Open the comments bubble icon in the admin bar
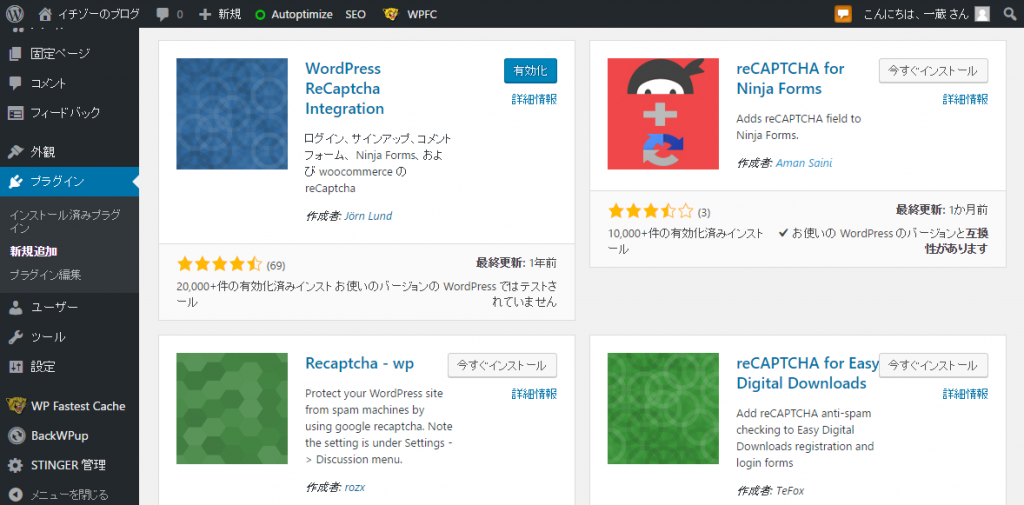Image resolution: width=1024 pixels, height=505 pixels. [x=162, y=14]
